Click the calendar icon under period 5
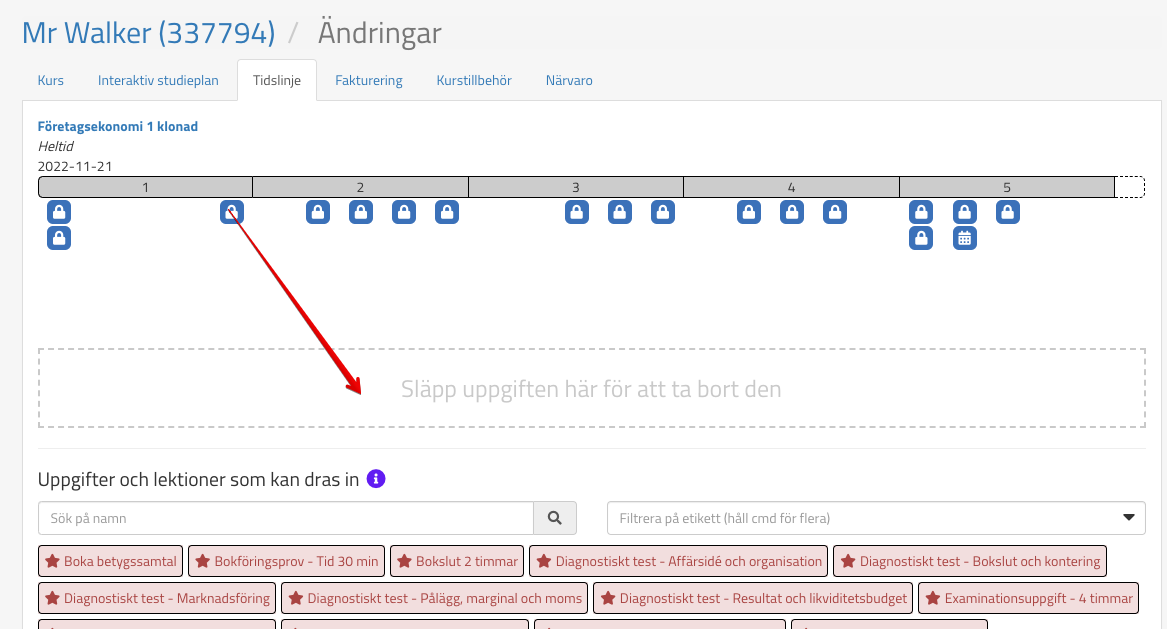This screenshot has width=1167, height=629. tap(964, 238)
